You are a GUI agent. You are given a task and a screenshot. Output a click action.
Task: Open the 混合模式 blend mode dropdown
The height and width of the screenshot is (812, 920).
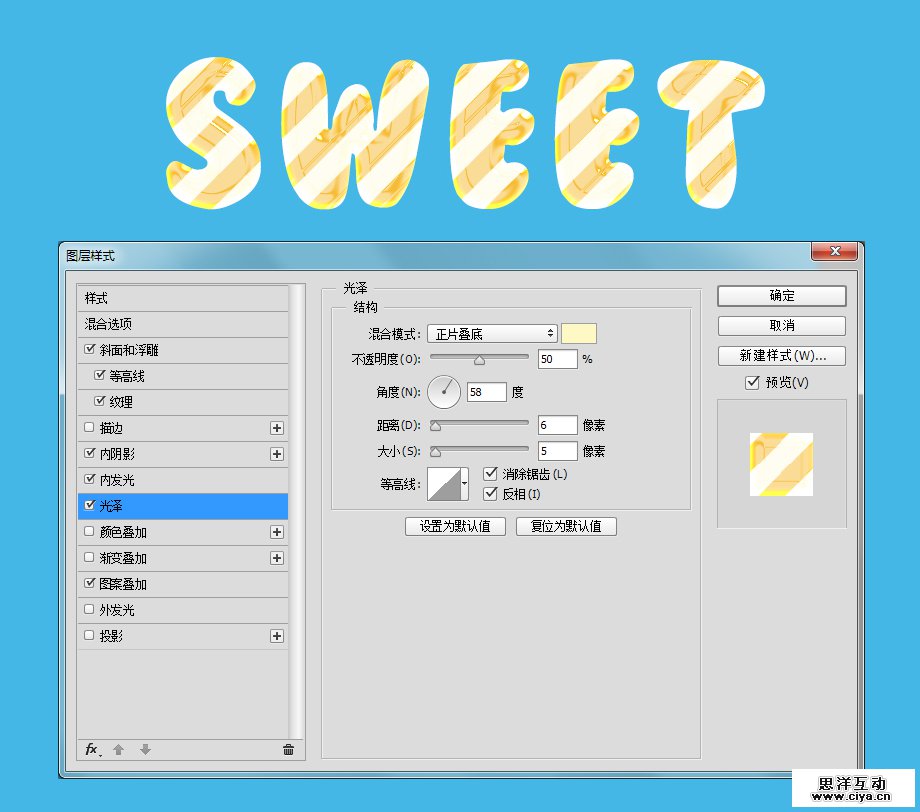click(x=492, y=334)
